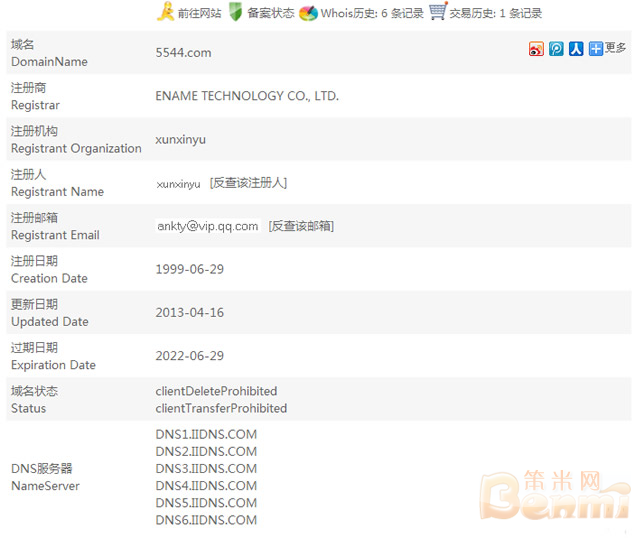Click status clientTransferProhibited
This screenshot has height=538, width=644.
point(221,408)
